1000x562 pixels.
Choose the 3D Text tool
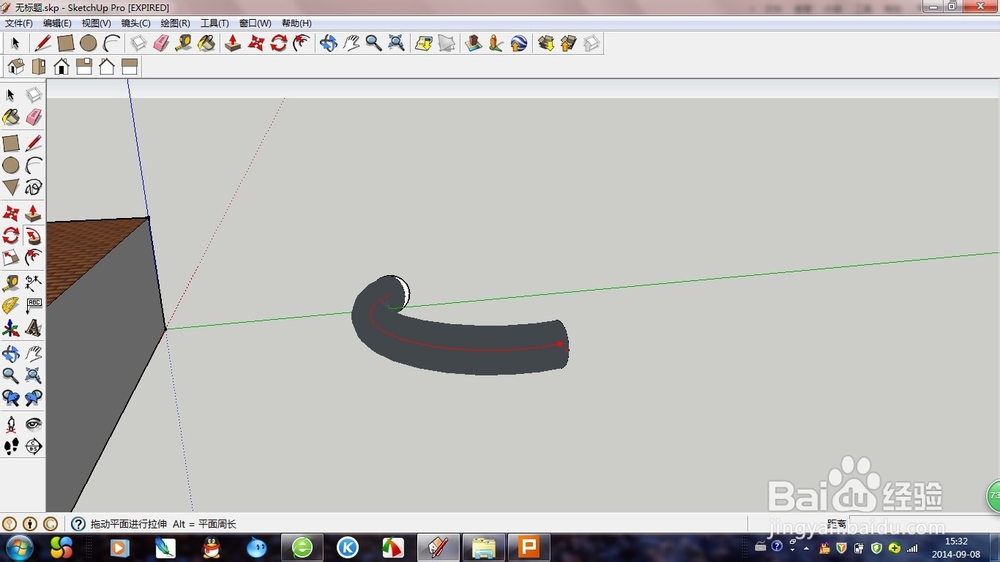(33, 328)
